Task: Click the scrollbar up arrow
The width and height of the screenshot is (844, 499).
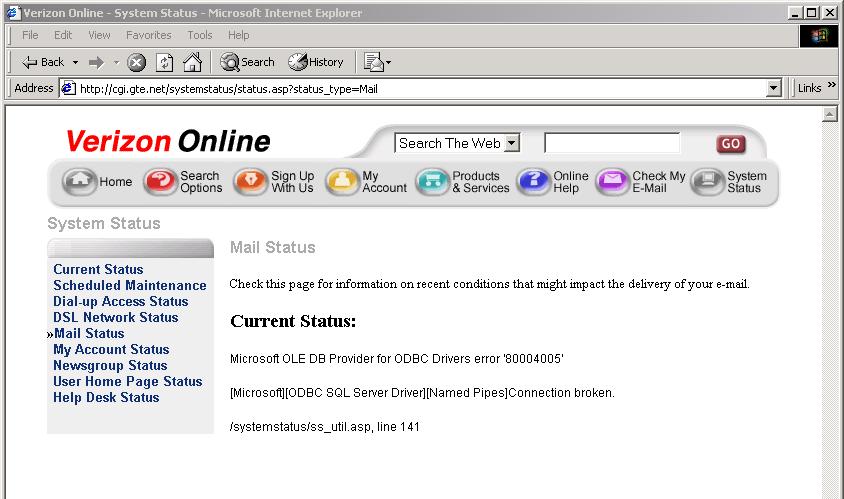Action: pos(829,114)
